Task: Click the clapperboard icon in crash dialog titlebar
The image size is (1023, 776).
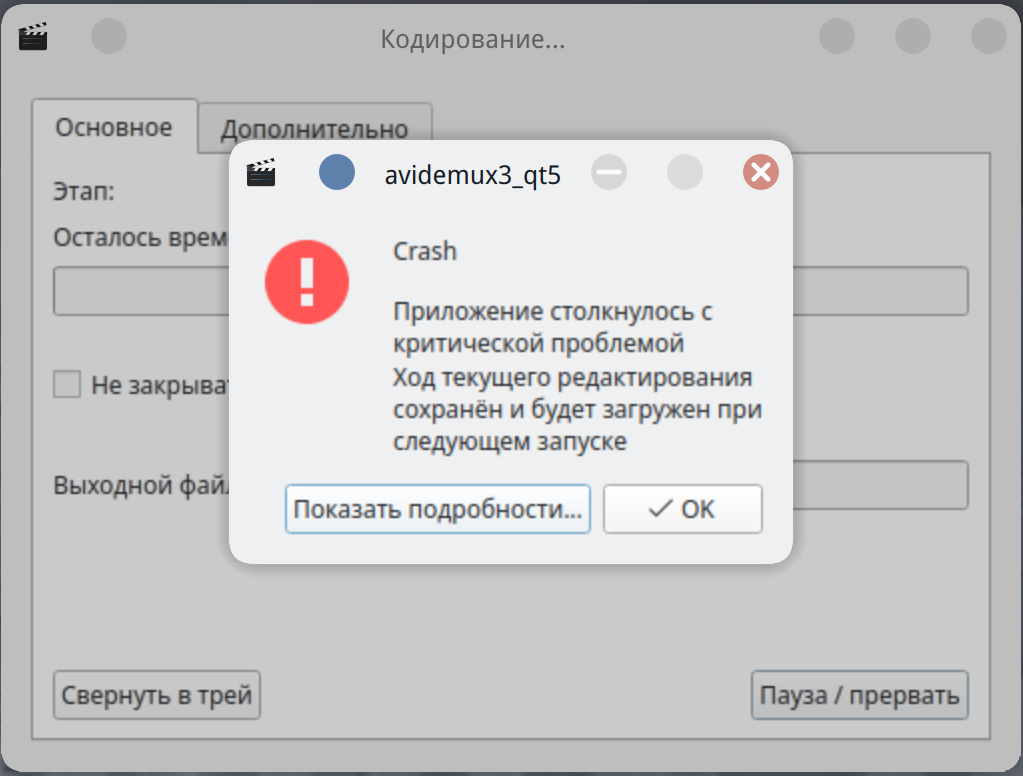Action: pos(261,173)
